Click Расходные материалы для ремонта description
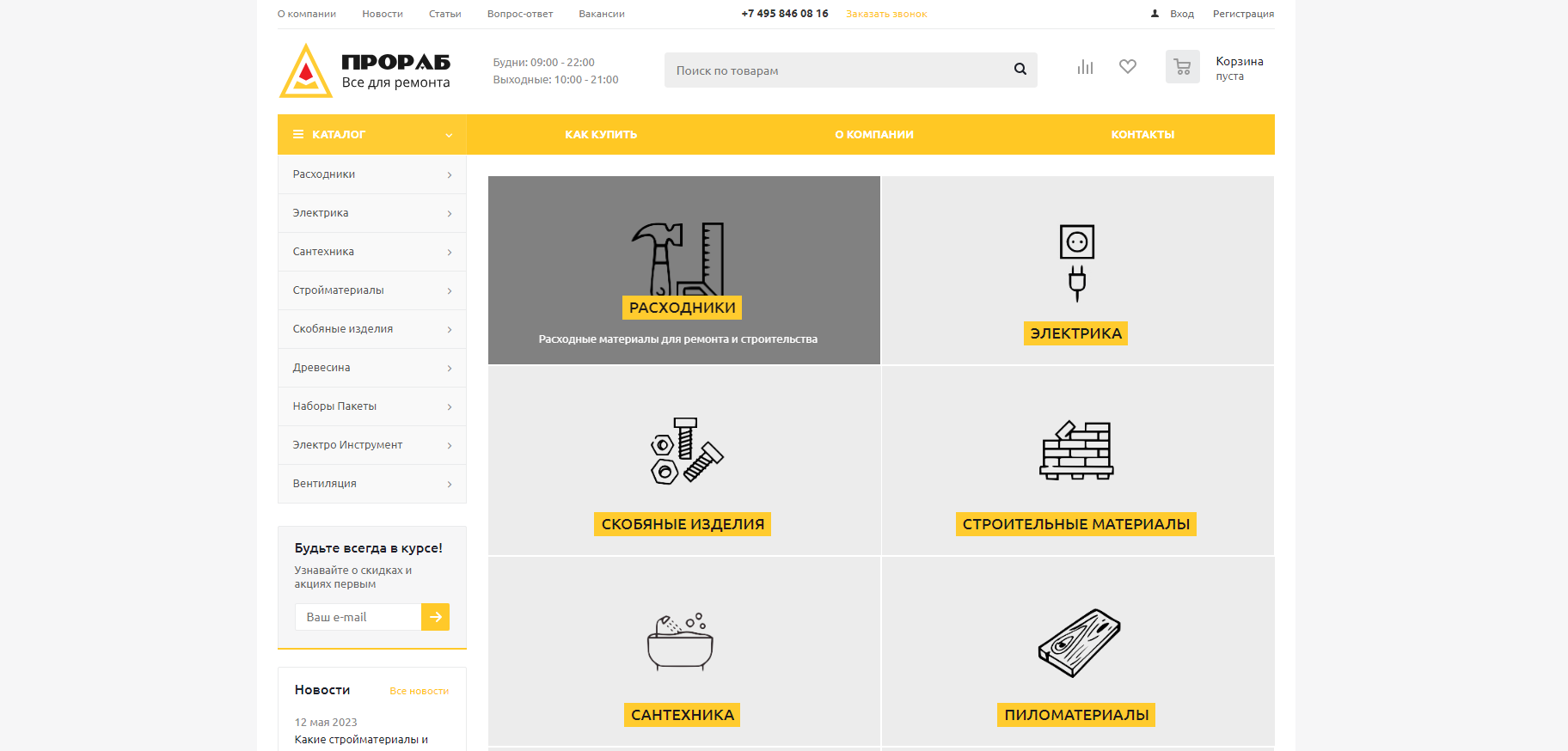 tap(678, 339)
